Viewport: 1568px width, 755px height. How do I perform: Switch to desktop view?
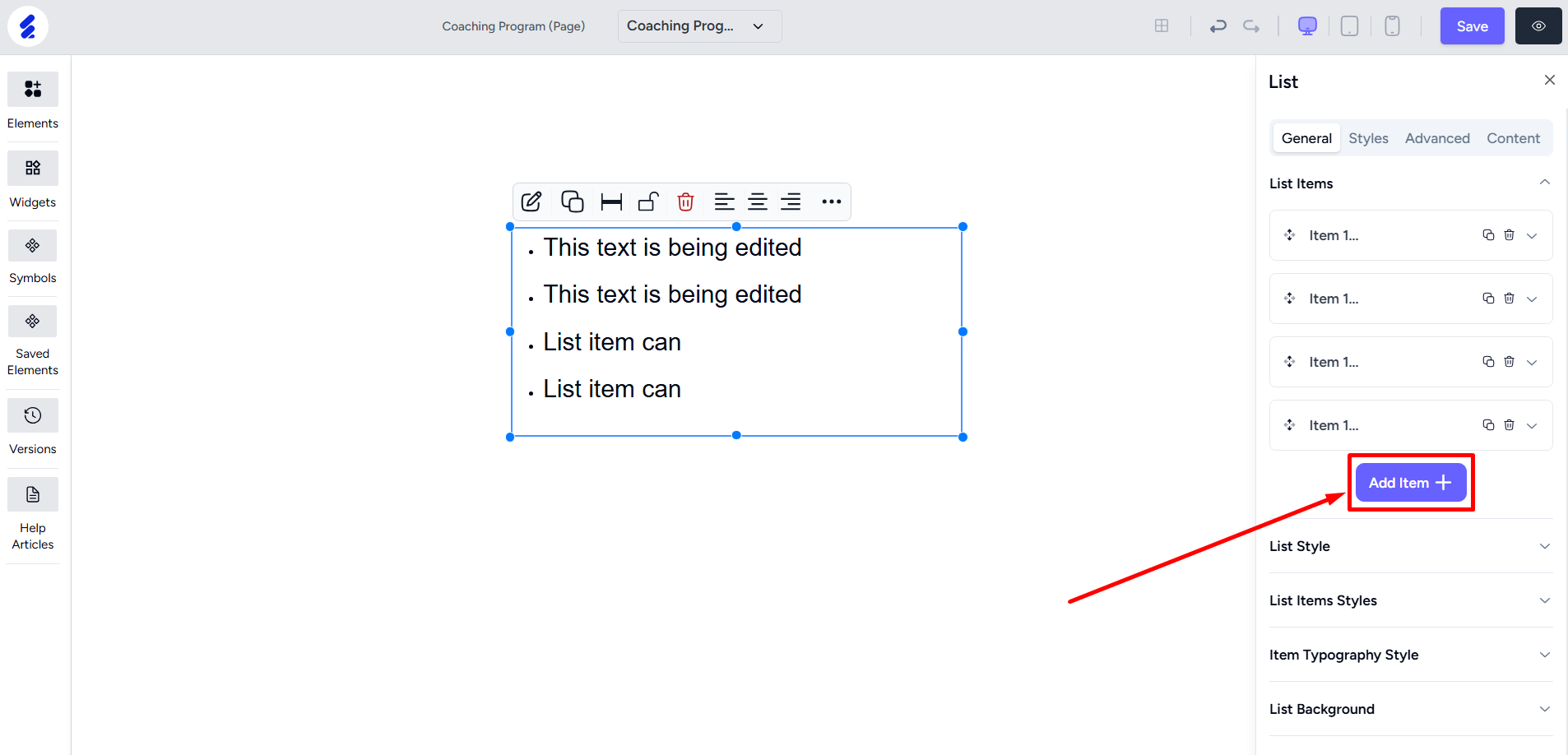pos(1307,26)
